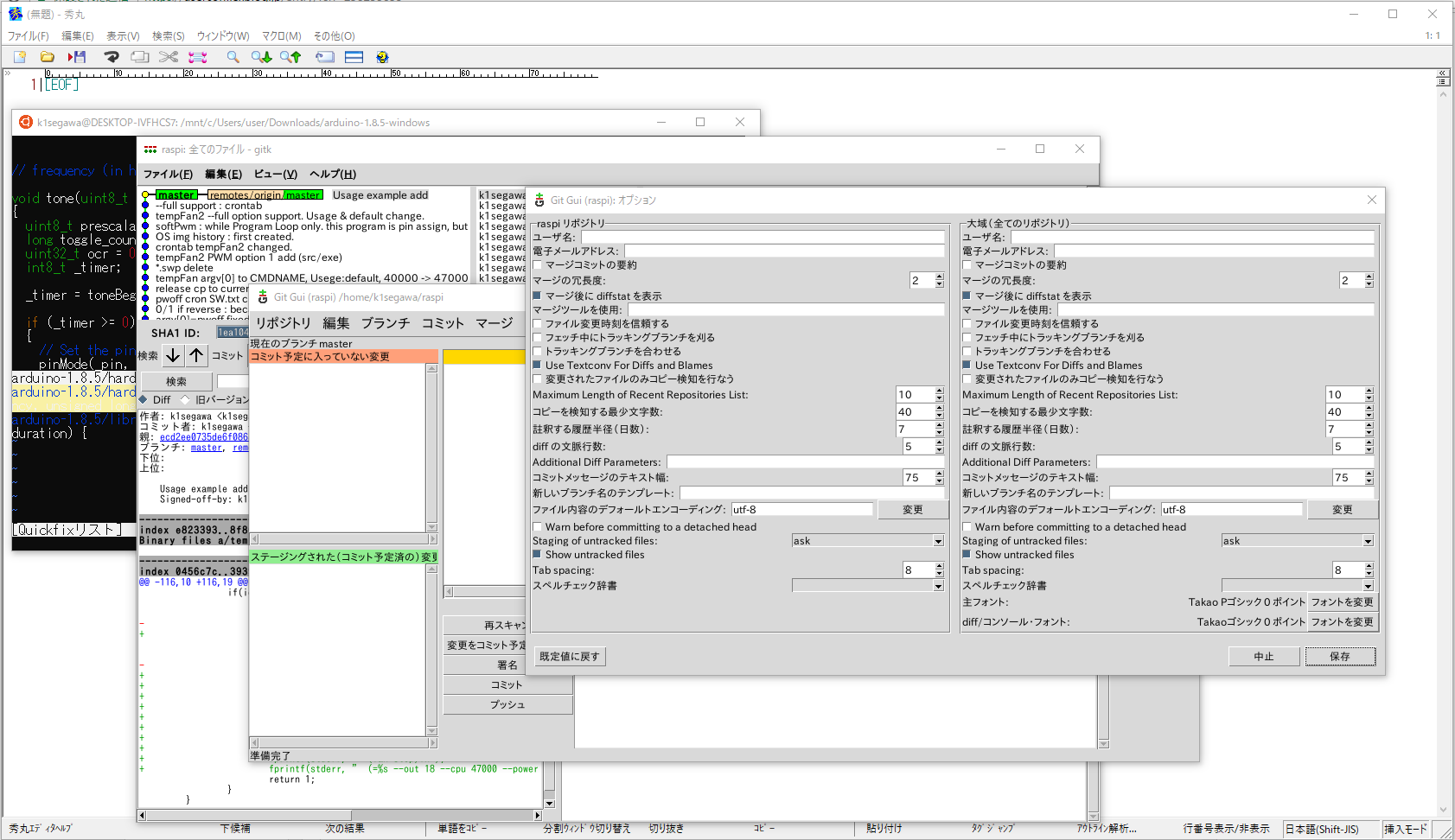Click 既定値に戻す restore defaults button

(x=570, y=657)
